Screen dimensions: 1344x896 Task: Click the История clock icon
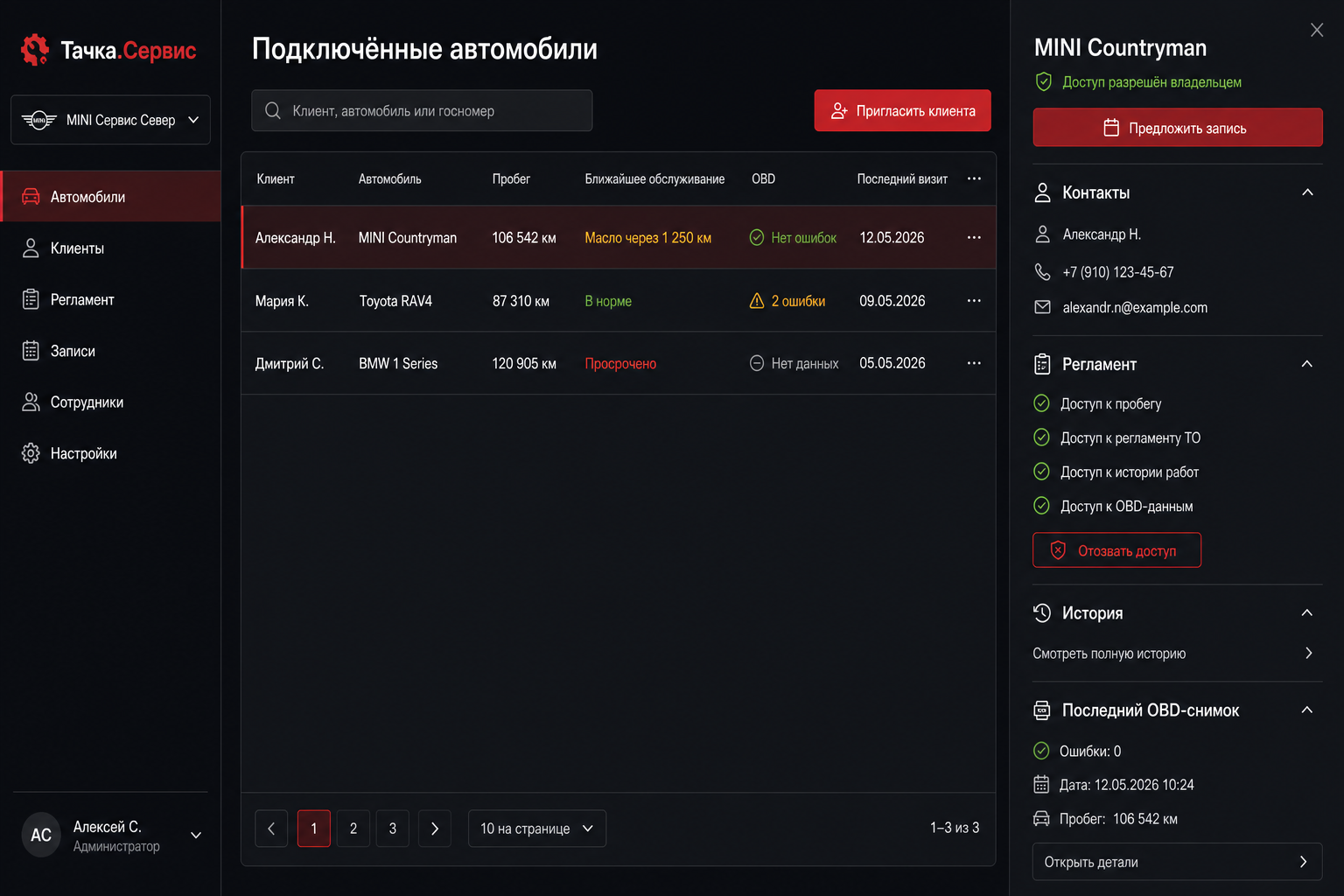1042,612
